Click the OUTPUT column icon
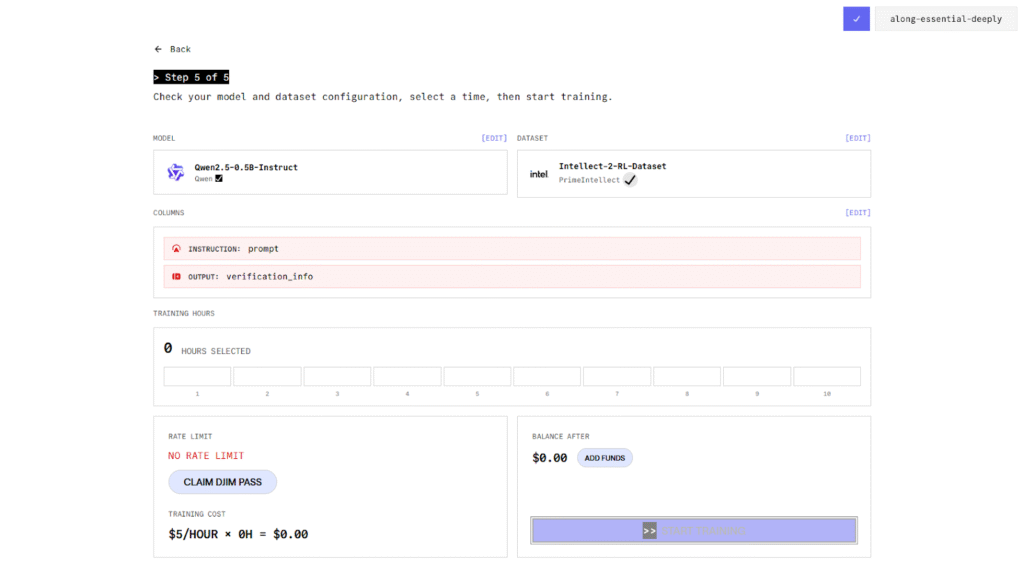Screen dimensions: 1024x585 [176, 276]
